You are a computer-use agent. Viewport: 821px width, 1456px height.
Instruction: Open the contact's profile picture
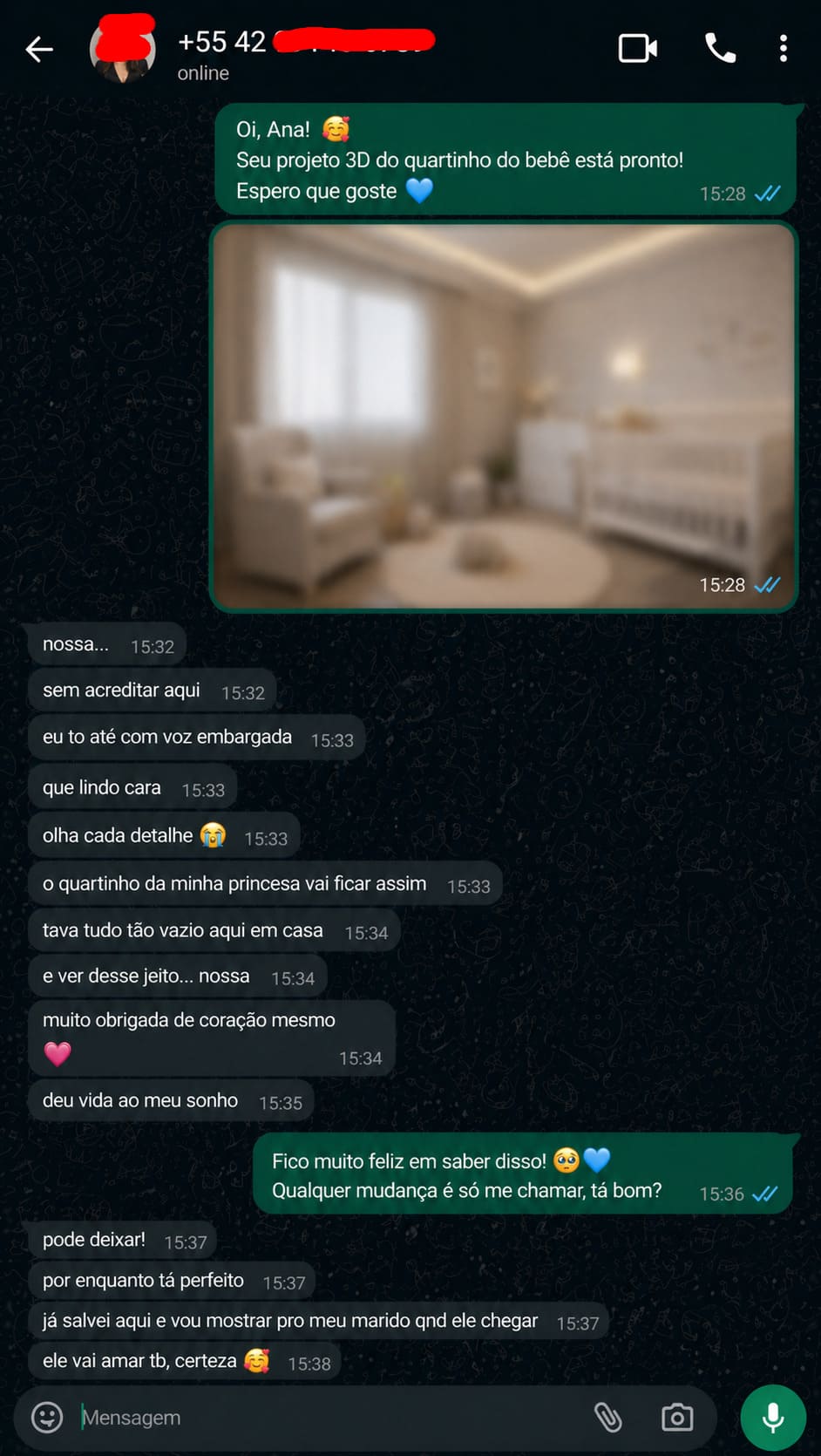tap(123, 50)
